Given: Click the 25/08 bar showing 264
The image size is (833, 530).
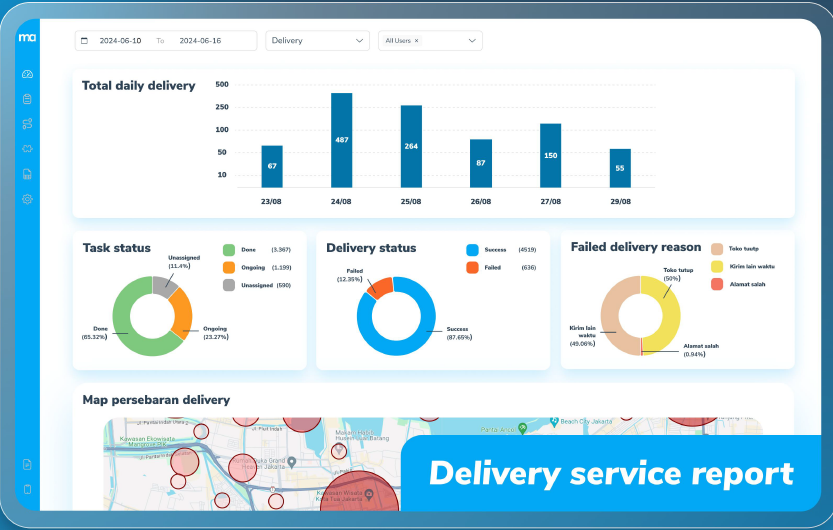Looking at the screenshot, I should coord(411,147).
